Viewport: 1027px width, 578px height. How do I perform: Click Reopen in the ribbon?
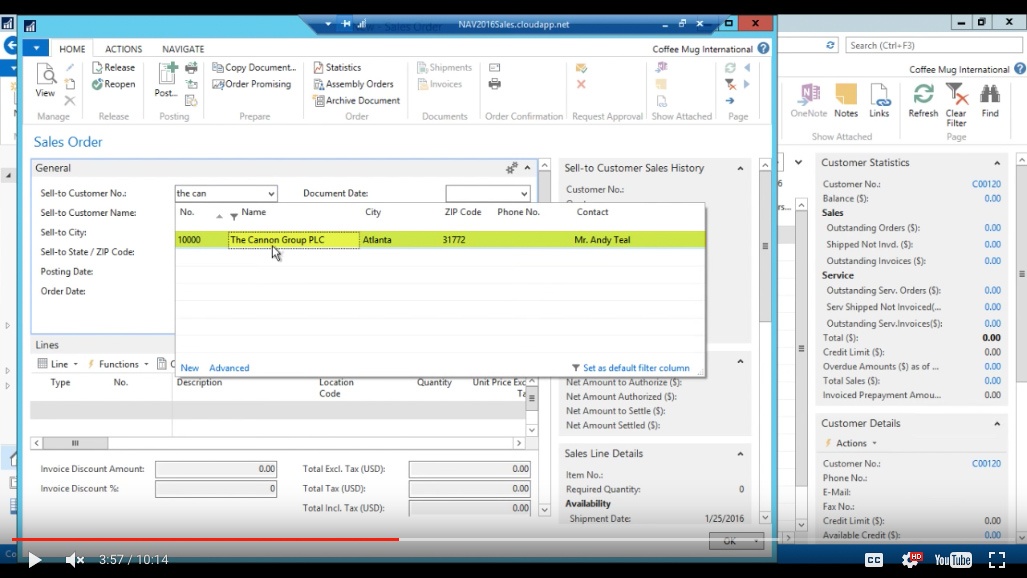[x=113, y=84]
